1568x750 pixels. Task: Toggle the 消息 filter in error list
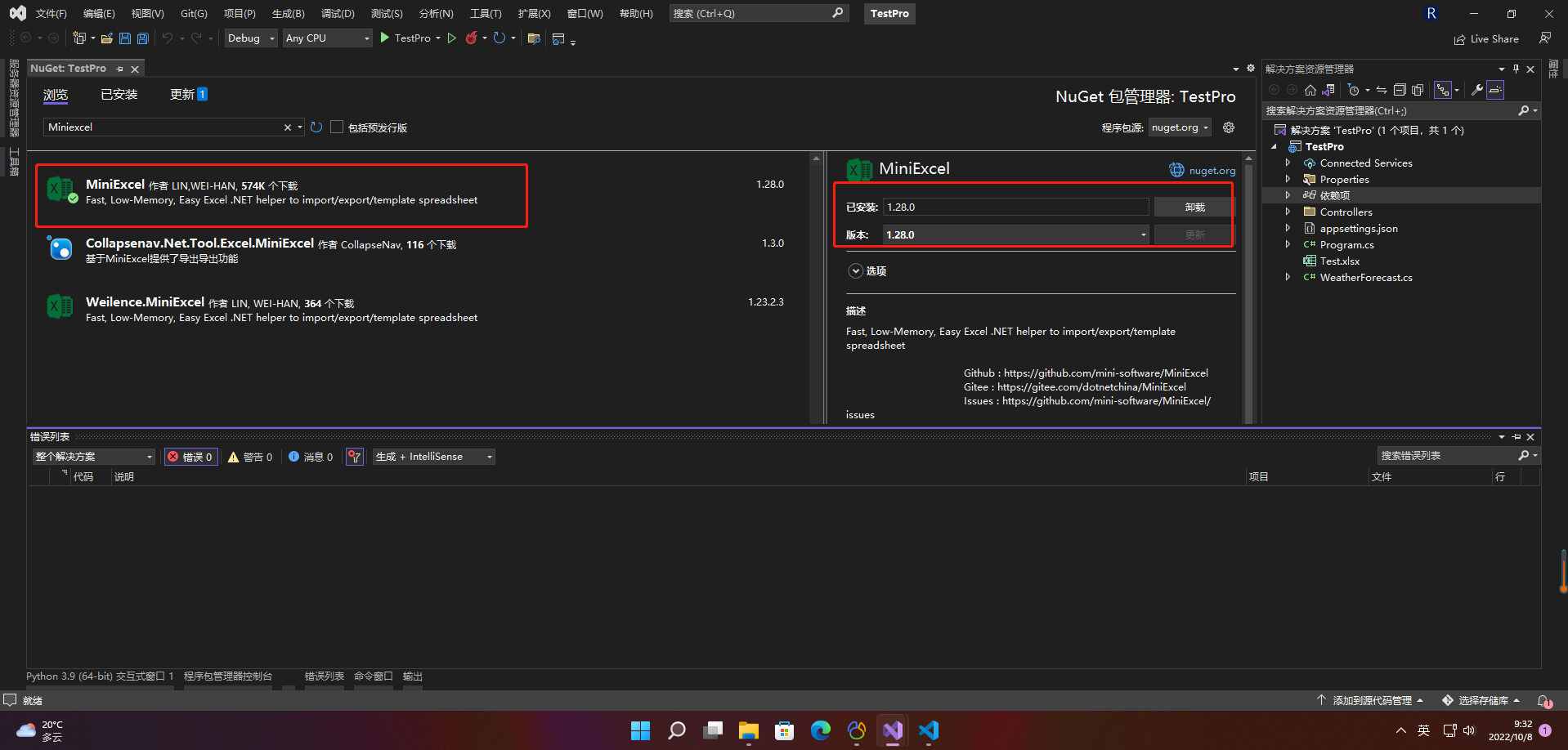[310, 456]
